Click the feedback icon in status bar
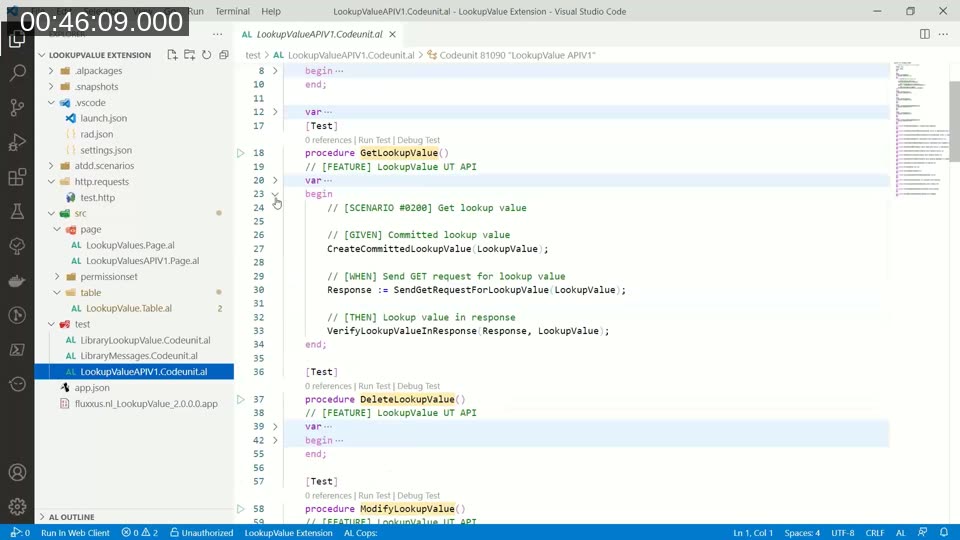 coord(922,533)
